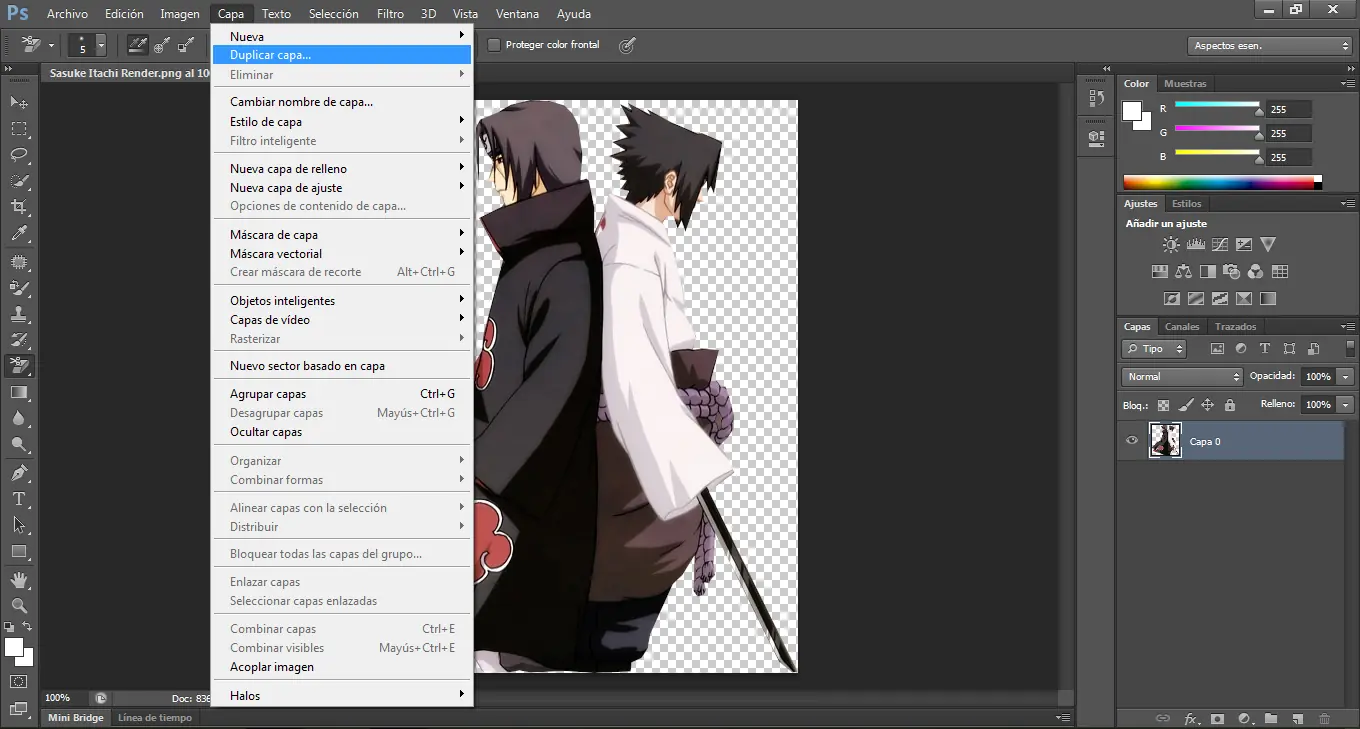Viewport: 1360px width, 729px height.
Task: Select the Eyedropper tool
Action: tap(19, 234)
